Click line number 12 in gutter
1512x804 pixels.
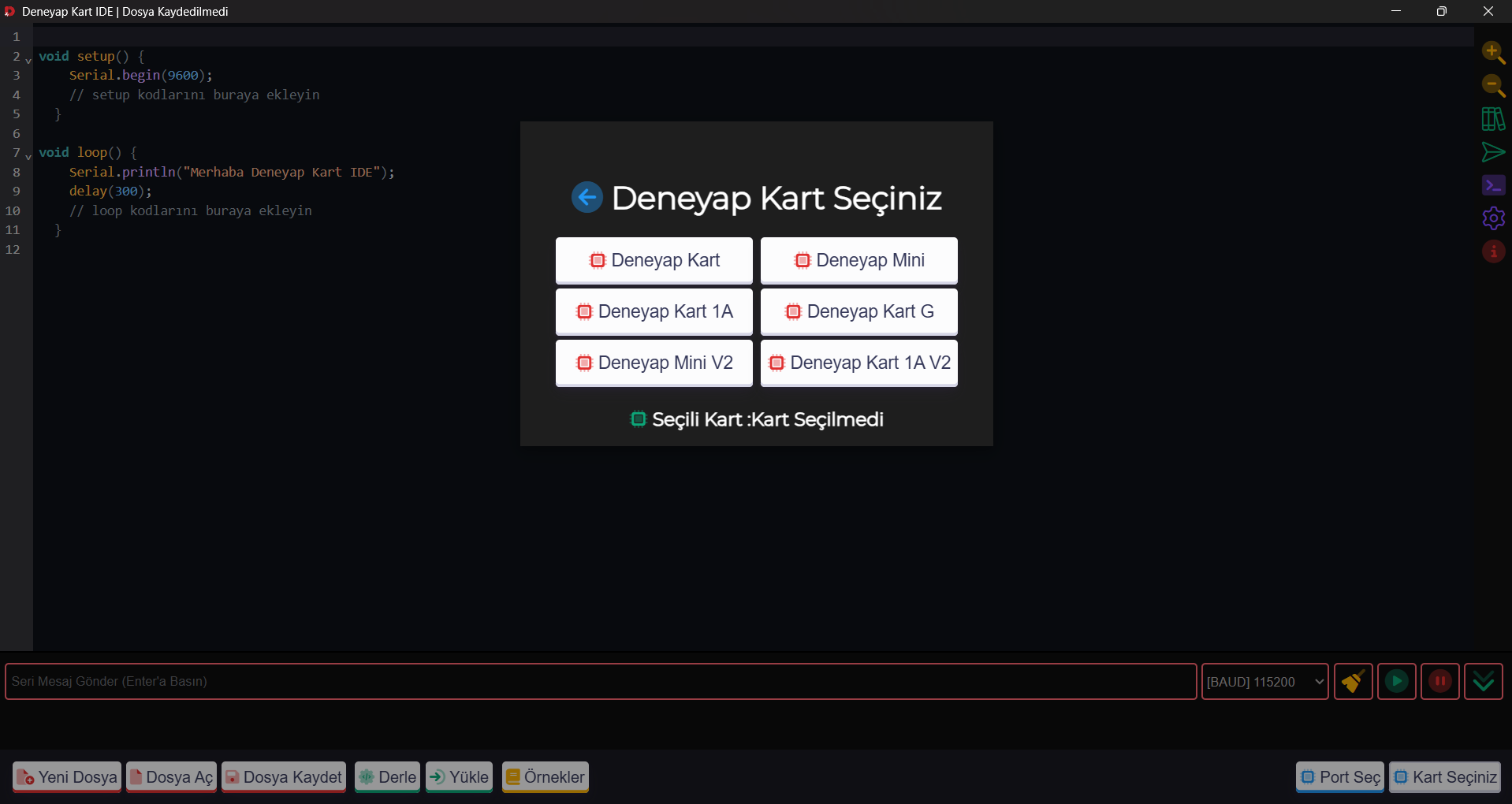pyautogui.click(x=13, y=249)
